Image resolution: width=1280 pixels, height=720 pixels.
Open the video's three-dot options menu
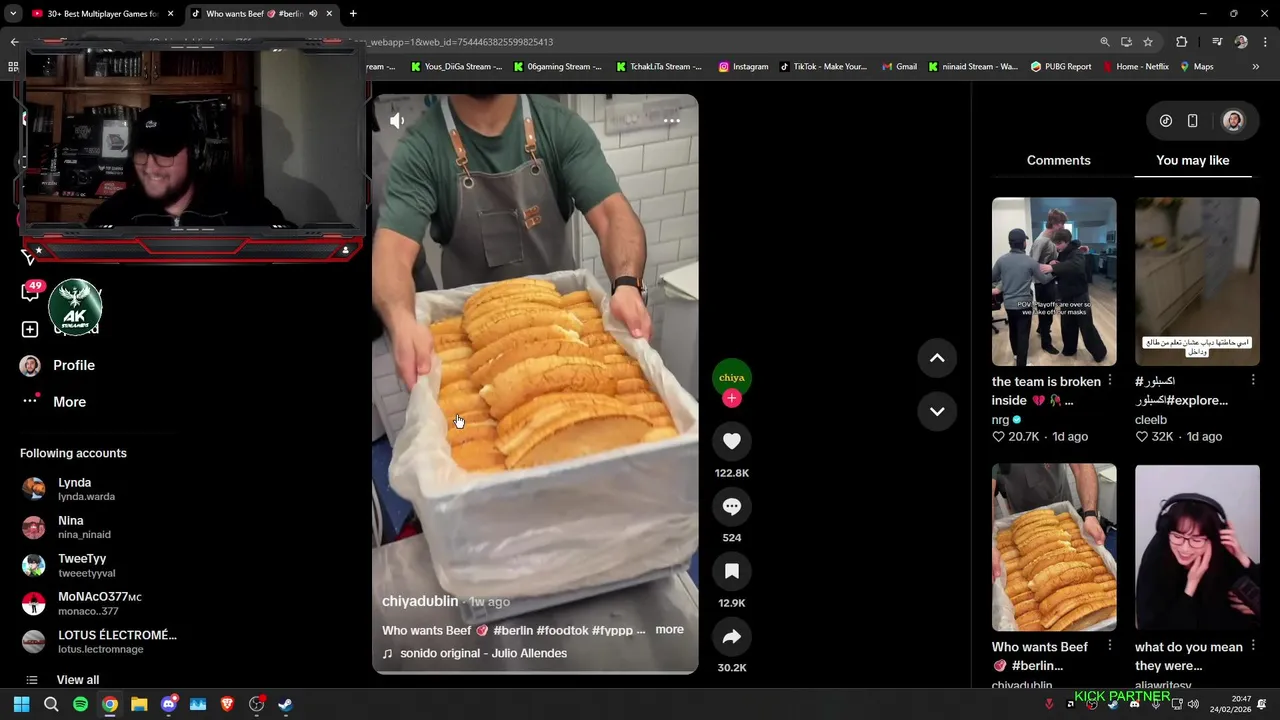(672, 121)
